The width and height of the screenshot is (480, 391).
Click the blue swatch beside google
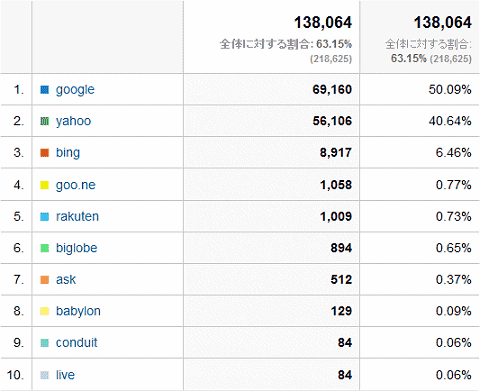click(45, 90)
